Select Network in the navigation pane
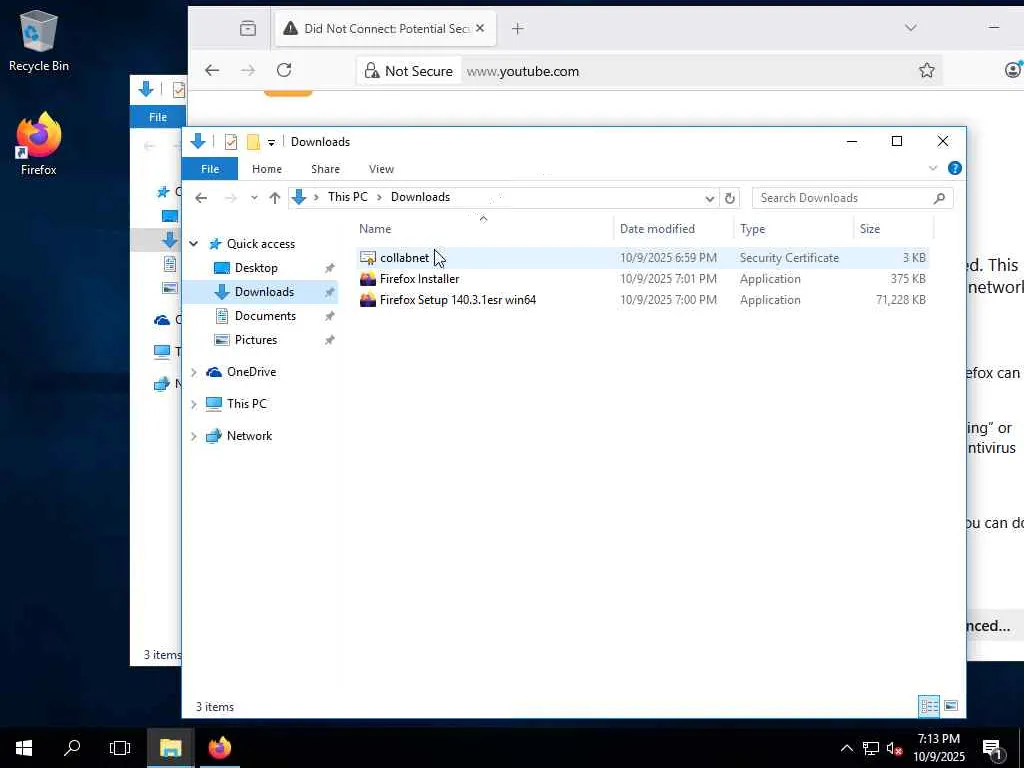Screen dimensions: 1024x768 coord(249,436)
